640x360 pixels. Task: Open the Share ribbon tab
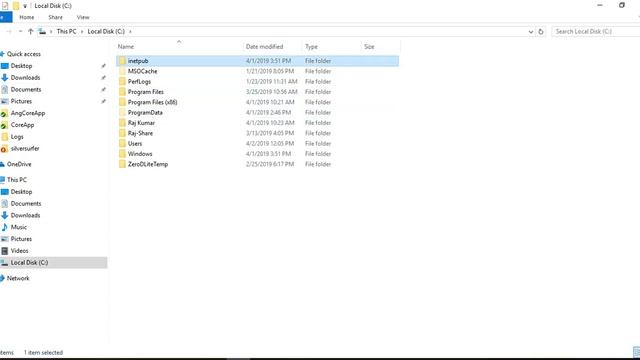[56, 17]
